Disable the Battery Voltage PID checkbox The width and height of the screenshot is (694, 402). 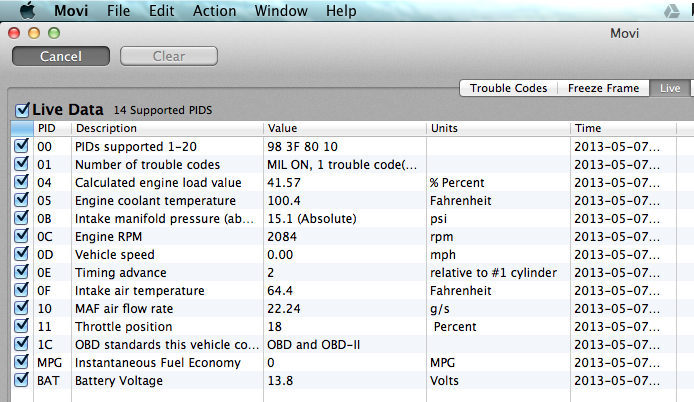[22, 380]
